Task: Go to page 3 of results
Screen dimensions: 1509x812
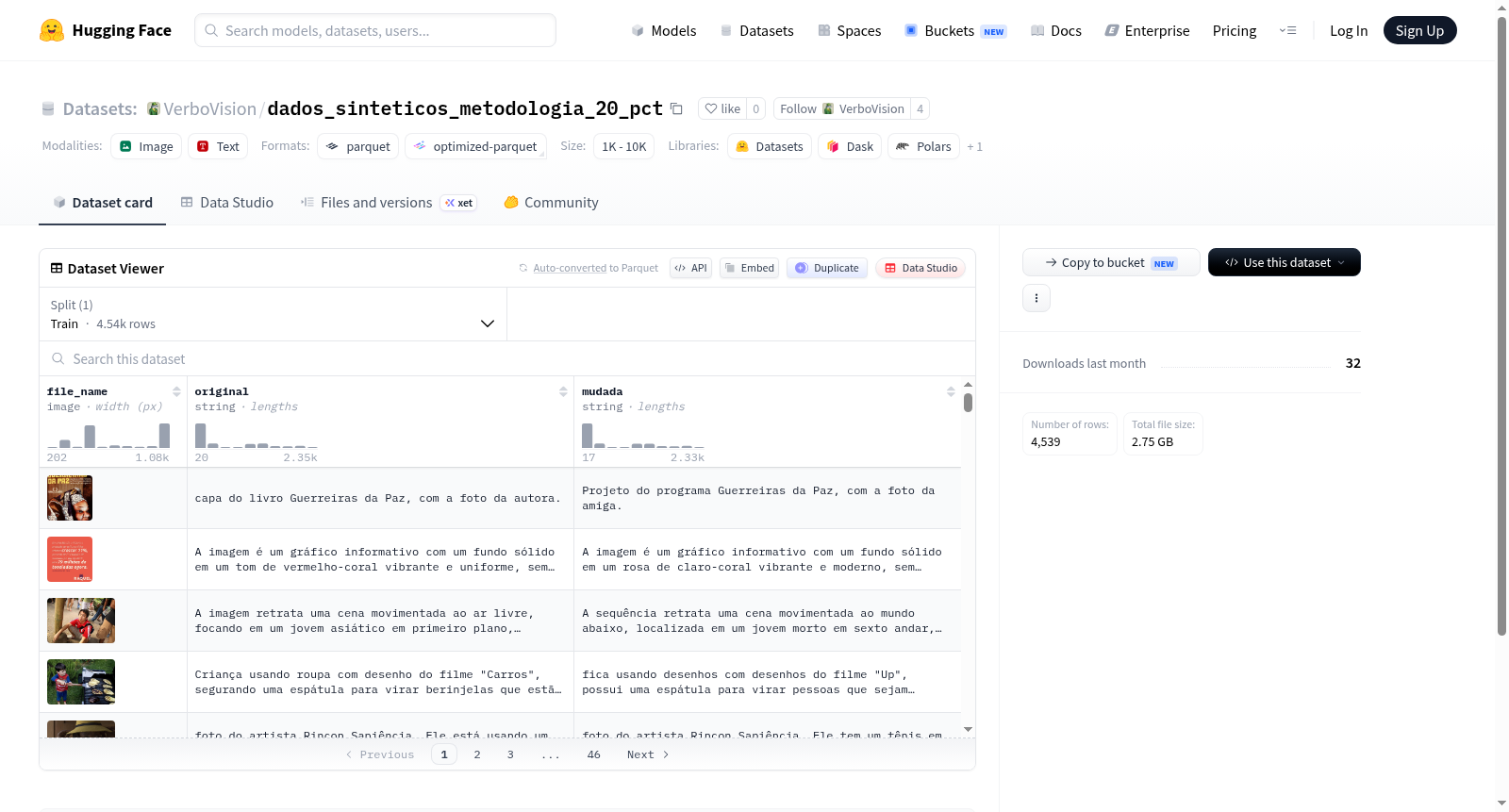Action: click(510, 754)
